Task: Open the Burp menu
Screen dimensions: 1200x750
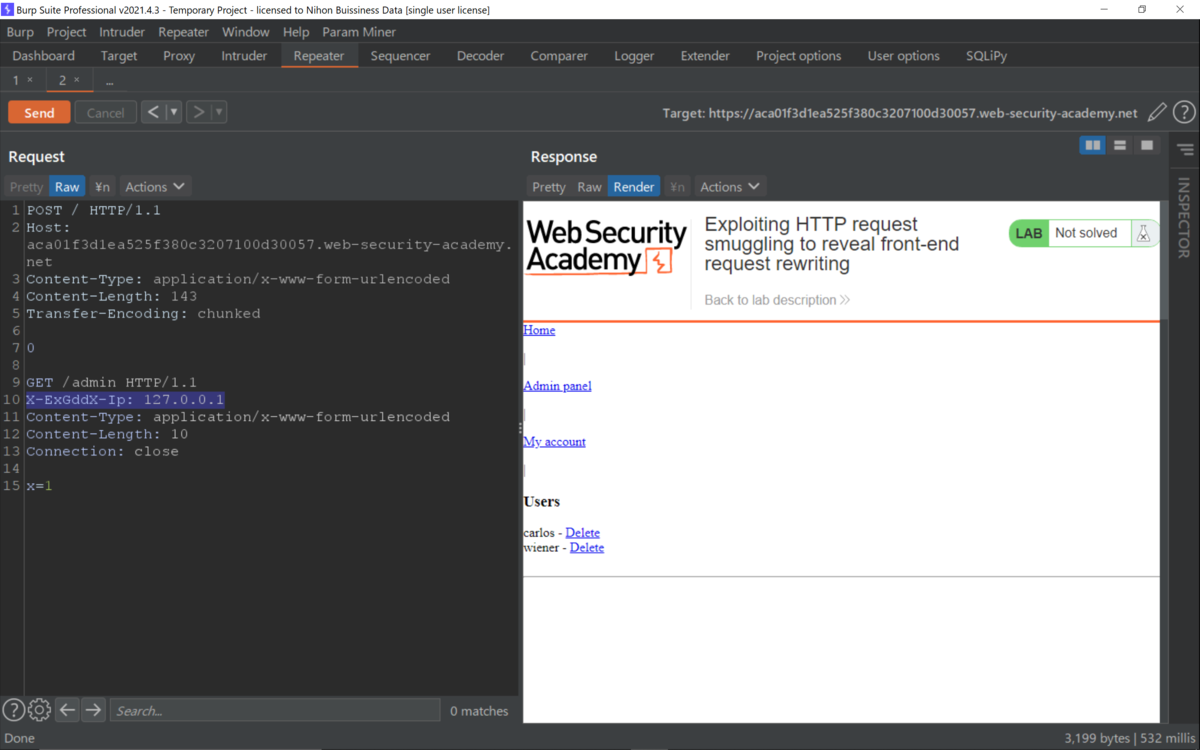Action: (x=20, y=32)
